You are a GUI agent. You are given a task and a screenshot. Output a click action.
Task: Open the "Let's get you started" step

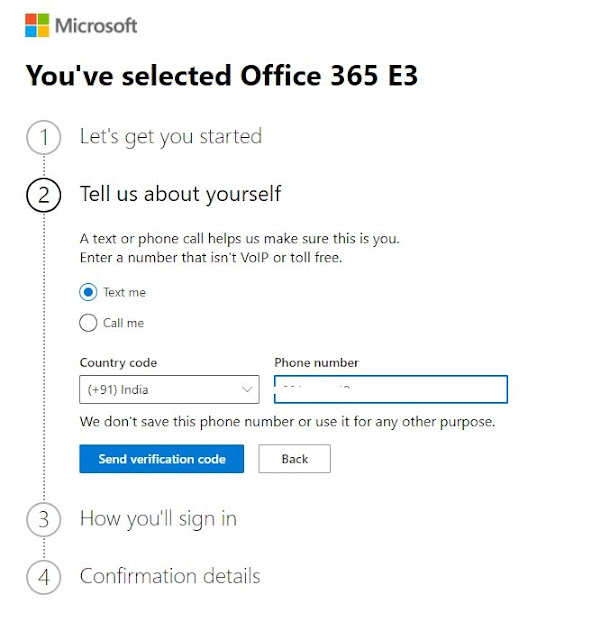coord(171,137)
